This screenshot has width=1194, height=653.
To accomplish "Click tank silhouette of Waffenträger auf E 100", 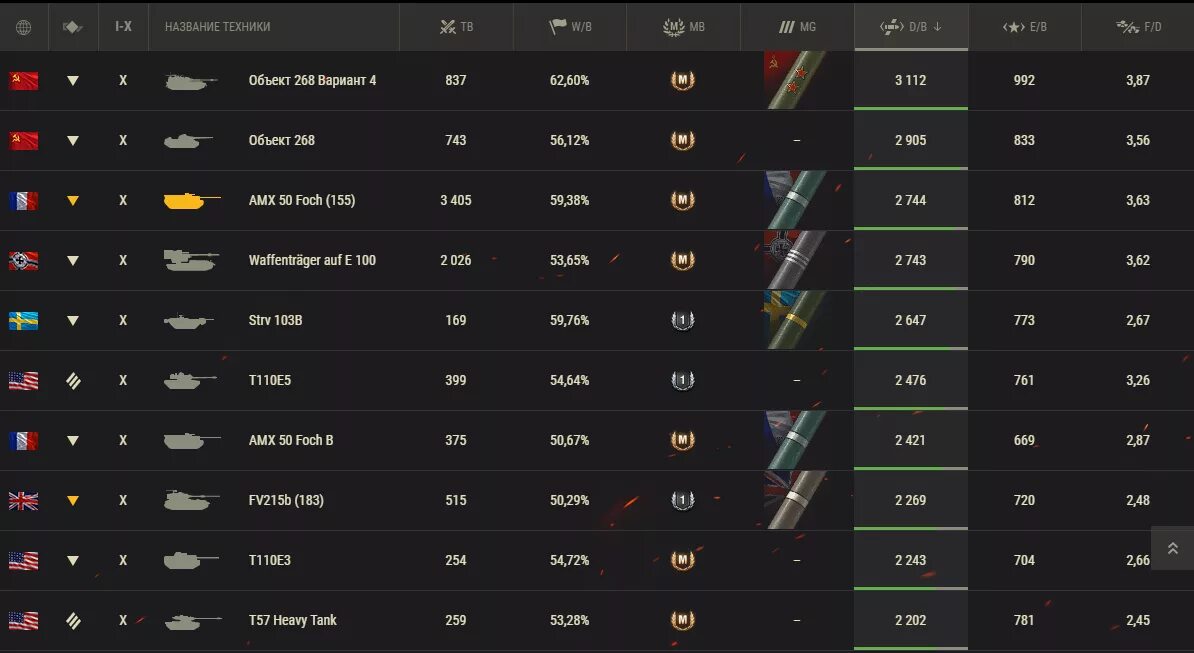I will 191,260.
